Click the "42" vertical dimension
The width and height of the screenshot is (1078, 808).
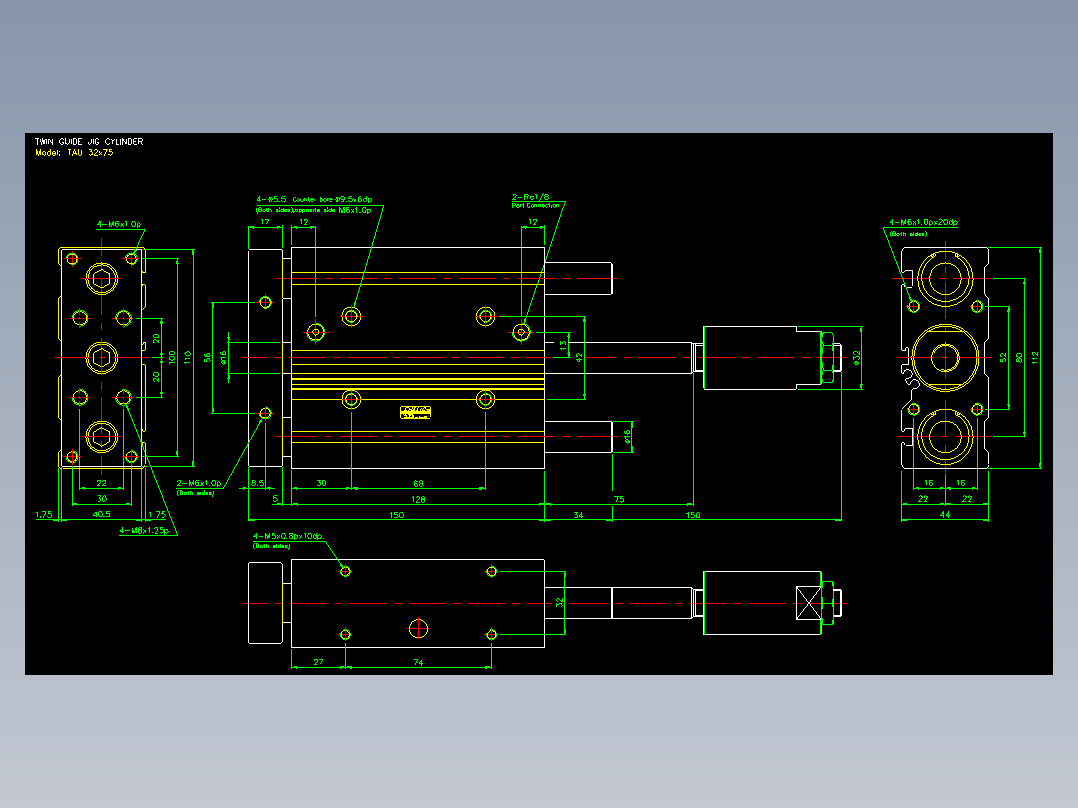579,358
